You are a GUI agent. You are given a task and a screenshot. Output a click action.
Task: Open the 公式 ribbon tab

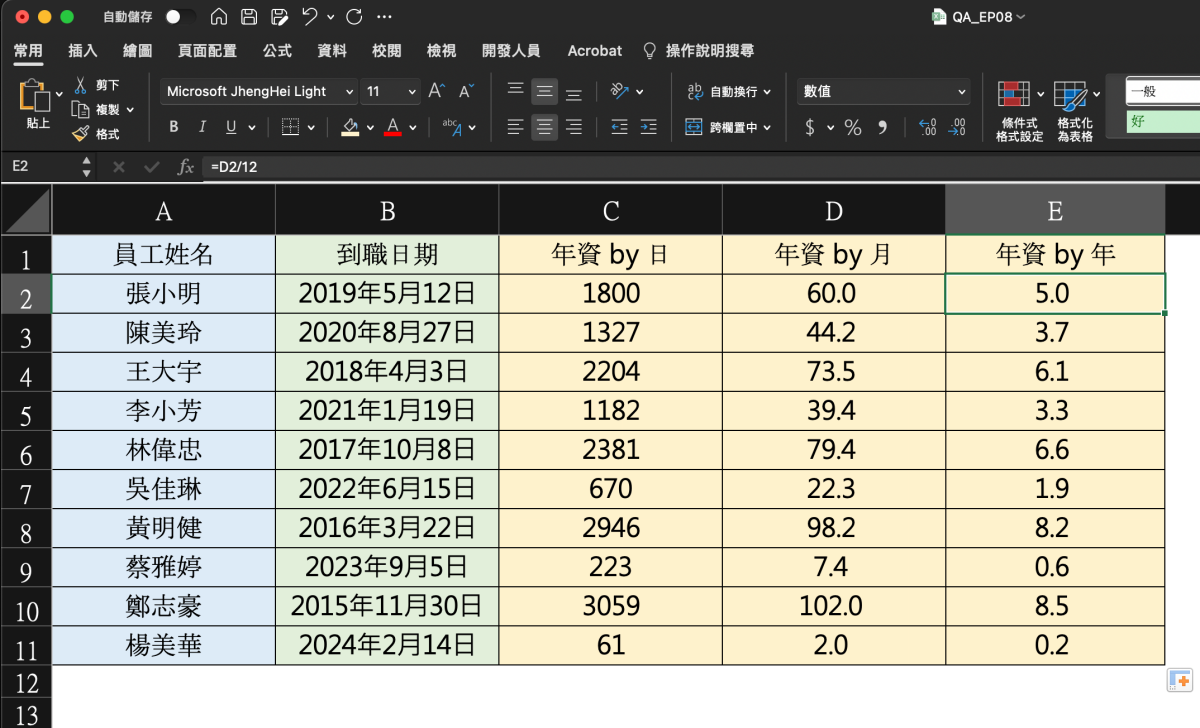(277, 50)
